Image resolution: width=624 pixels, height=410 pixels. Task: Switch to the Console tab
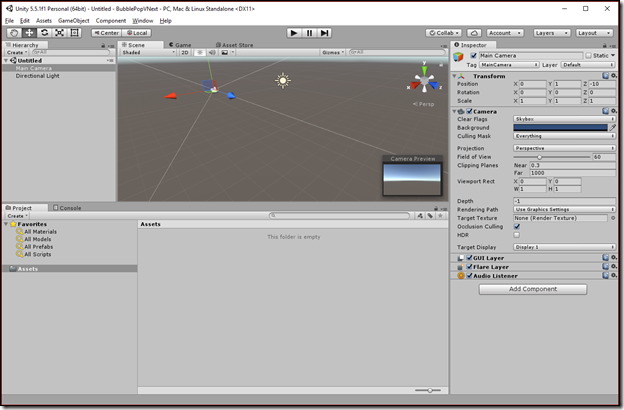point(67,208)
